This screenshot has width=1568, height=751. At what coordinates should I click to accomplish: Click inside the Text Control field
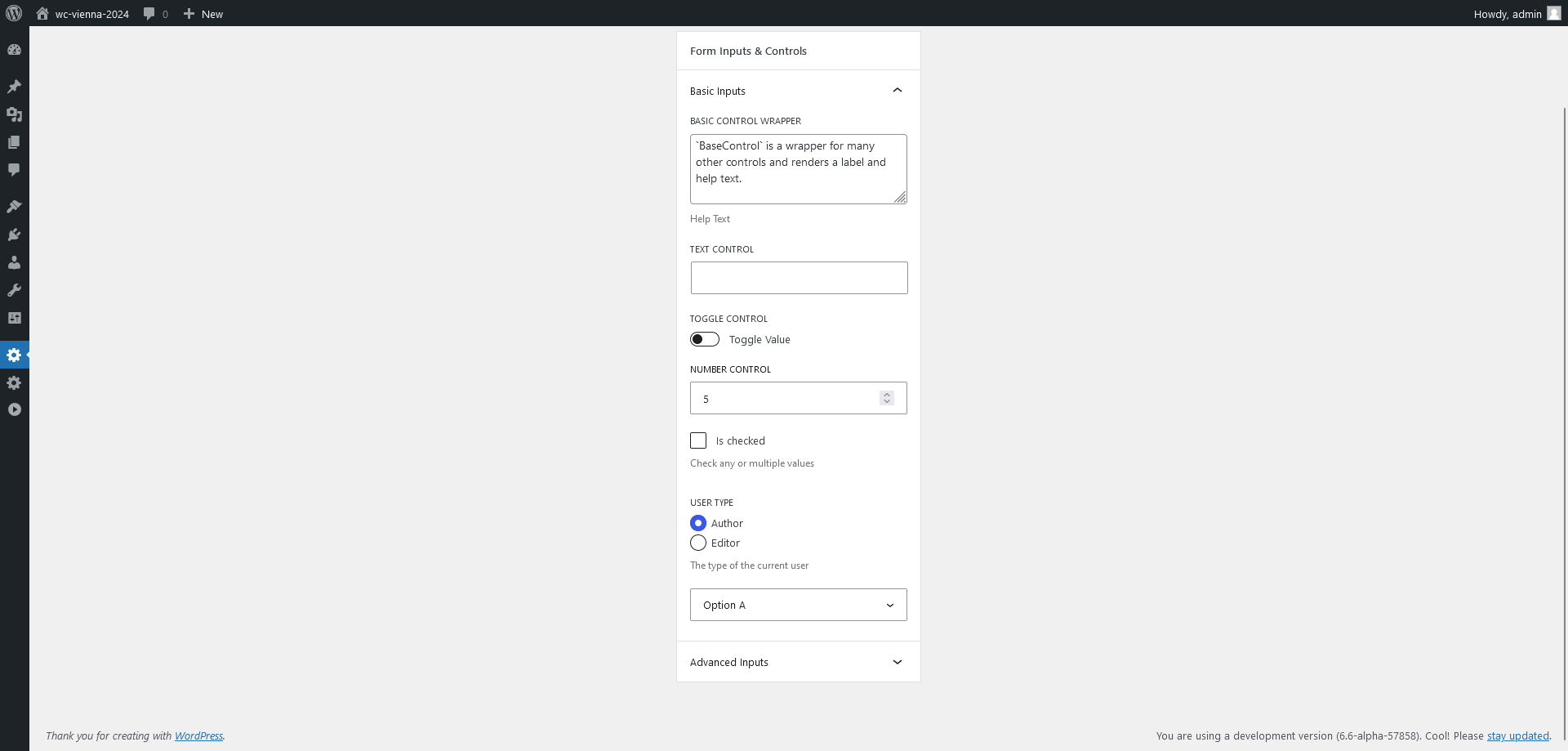[799, 277]
